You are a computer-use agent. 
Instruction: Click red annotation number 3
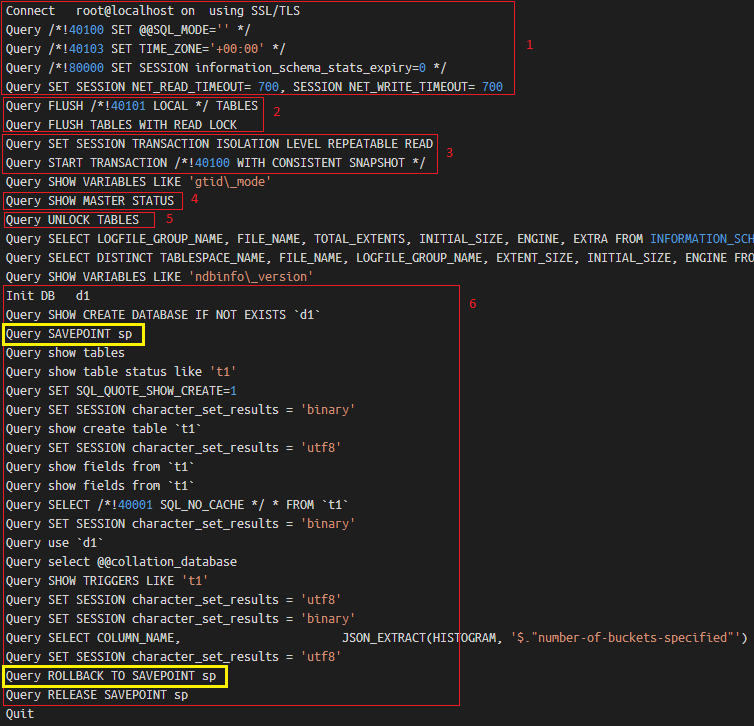[450, 153]
